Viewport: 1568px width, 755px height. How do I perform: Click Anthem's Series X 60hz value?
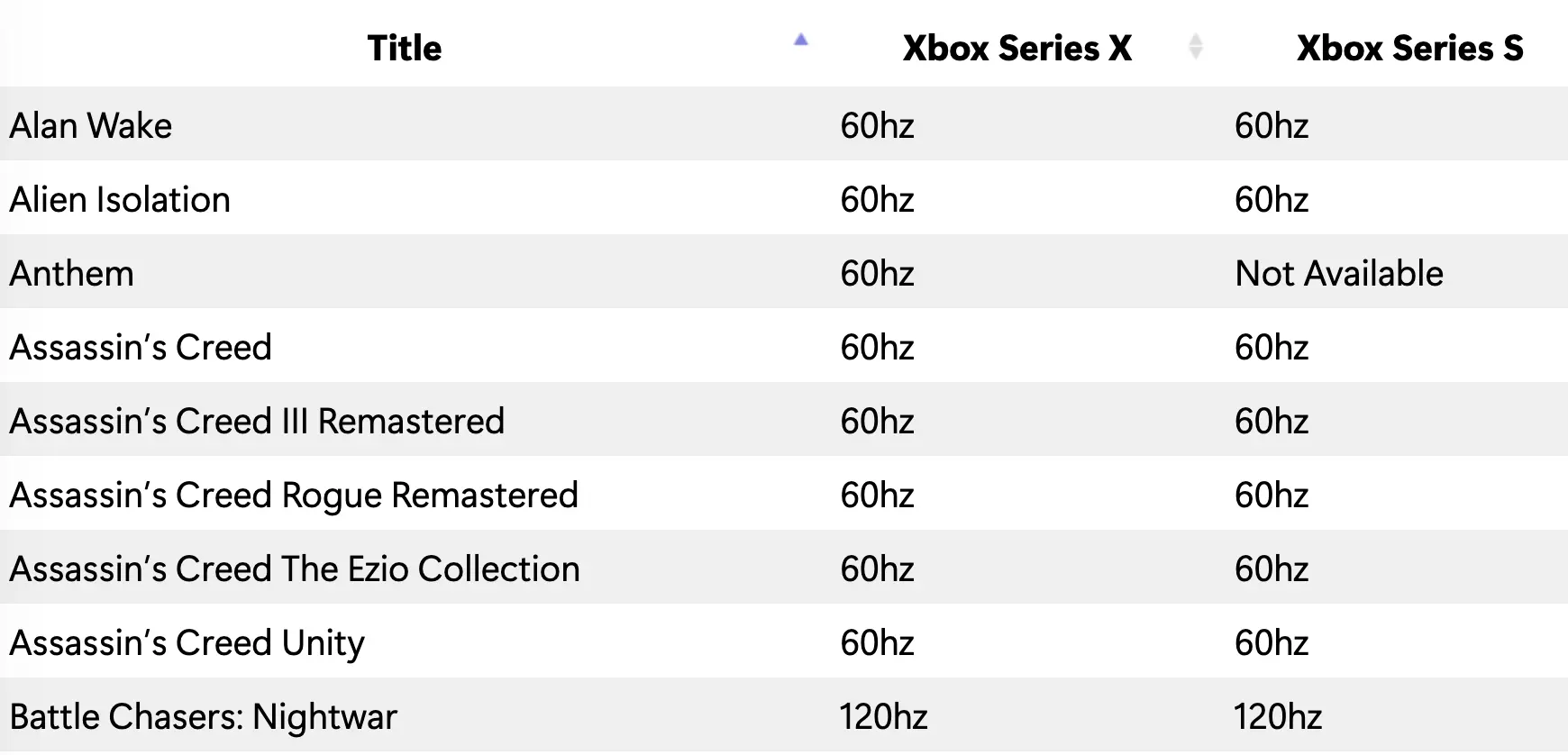(877, 274)
